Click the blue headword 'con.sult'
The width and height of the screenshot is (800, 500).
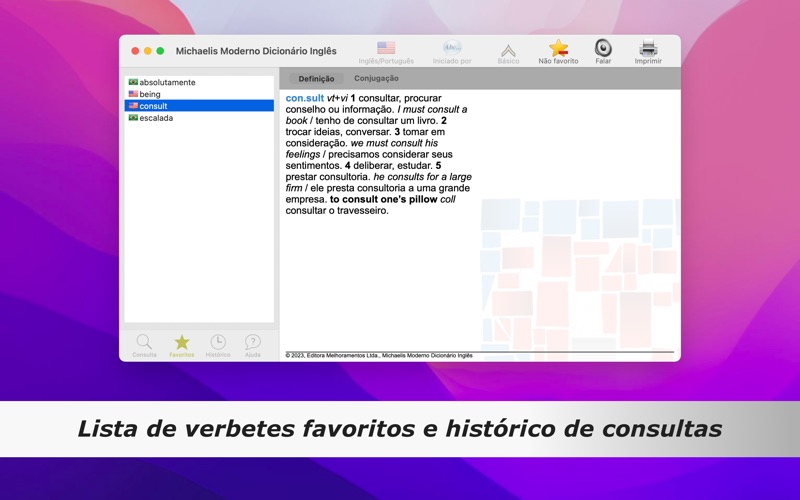[x=305, y=98]
